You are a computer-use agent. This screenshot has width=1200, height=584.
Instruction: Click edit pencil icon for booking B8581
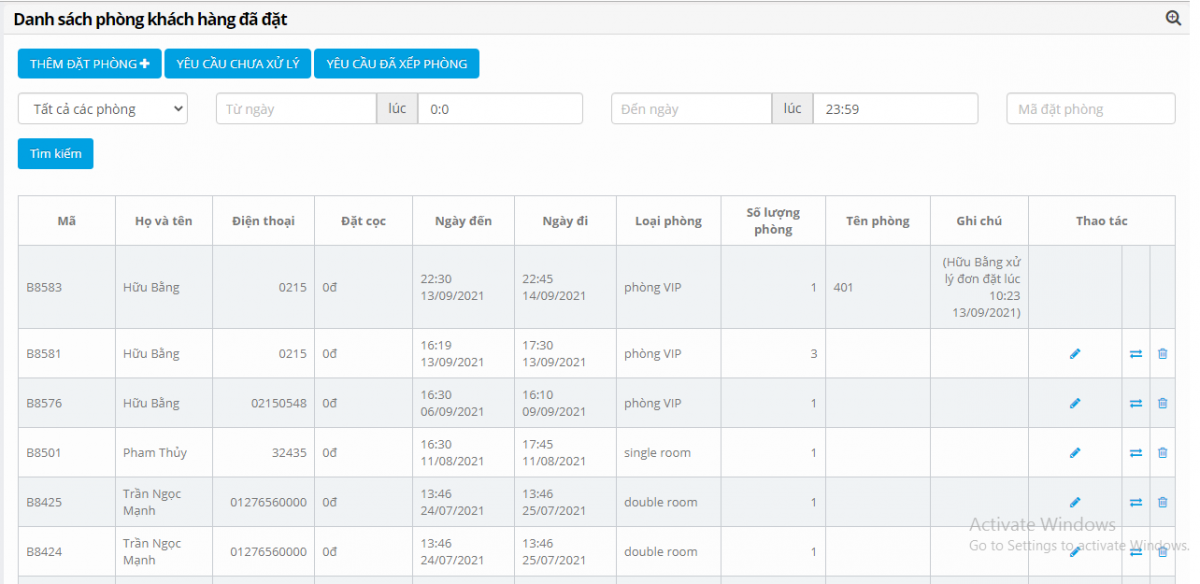click(x=1075, y=354)
